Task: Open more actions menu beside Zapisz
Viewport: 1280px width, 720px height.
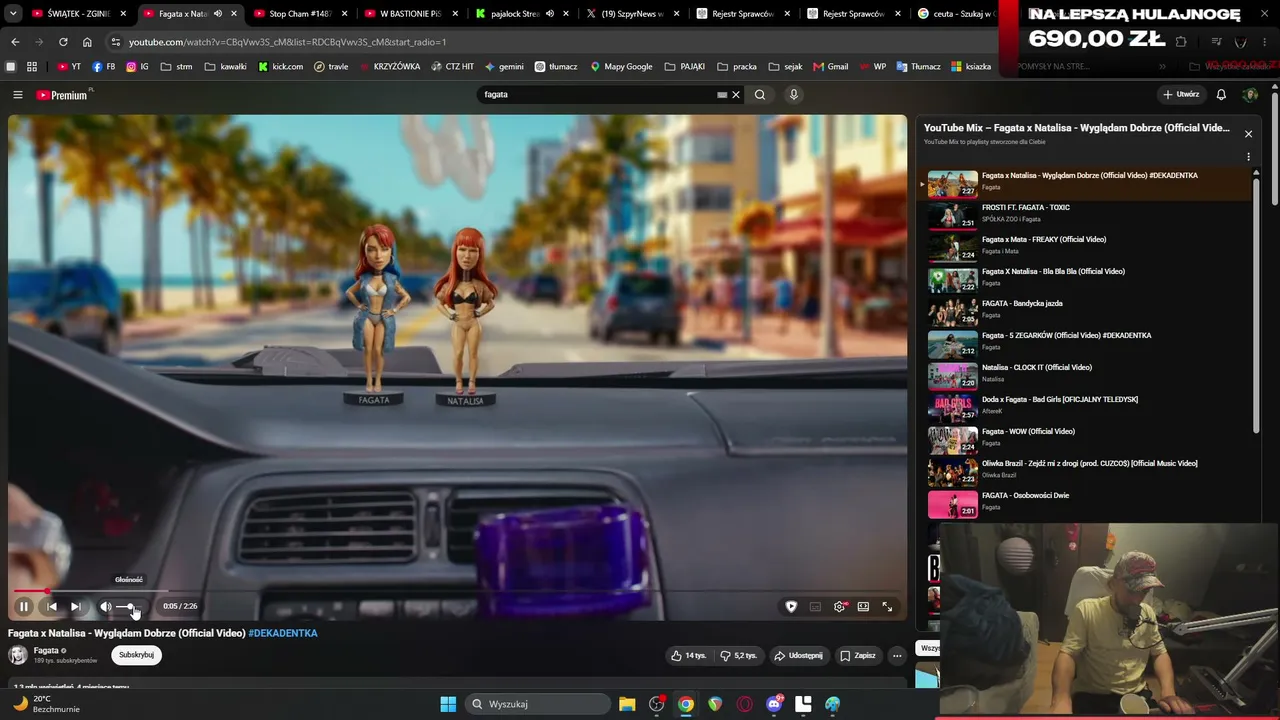Action: (x=897, y=655)
